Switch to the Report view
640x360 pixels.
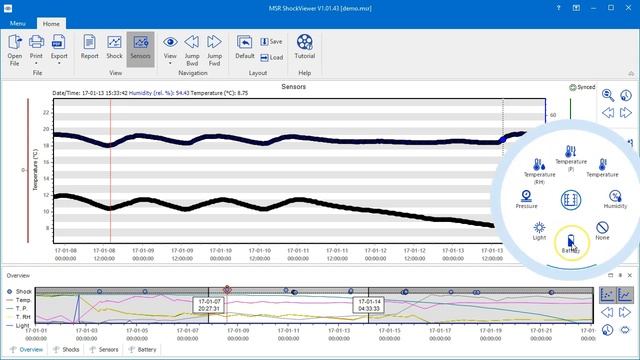(89, 47)
